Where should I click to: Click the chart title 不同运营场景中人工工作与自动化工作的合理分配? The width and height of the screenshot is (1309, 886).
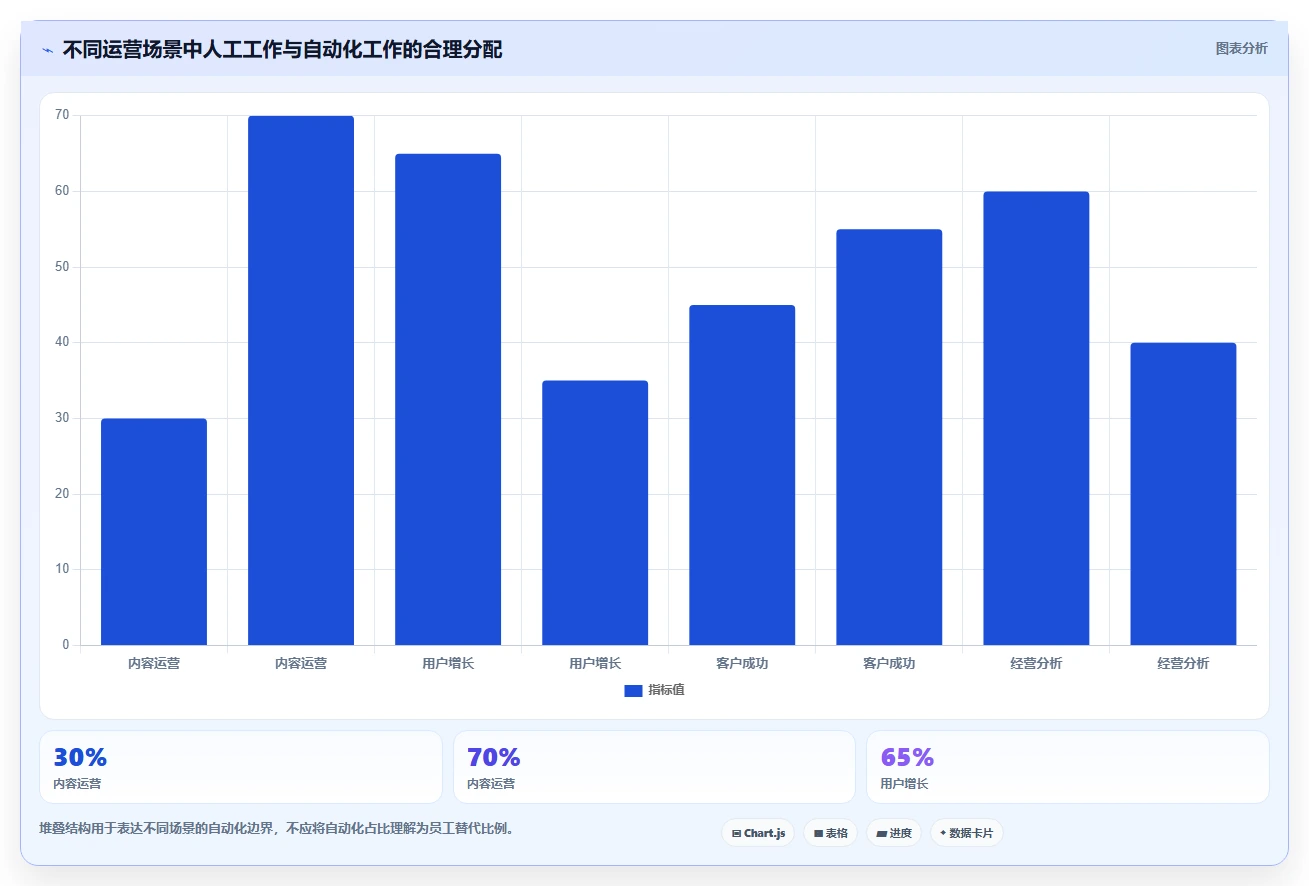(x=282, y=49)
